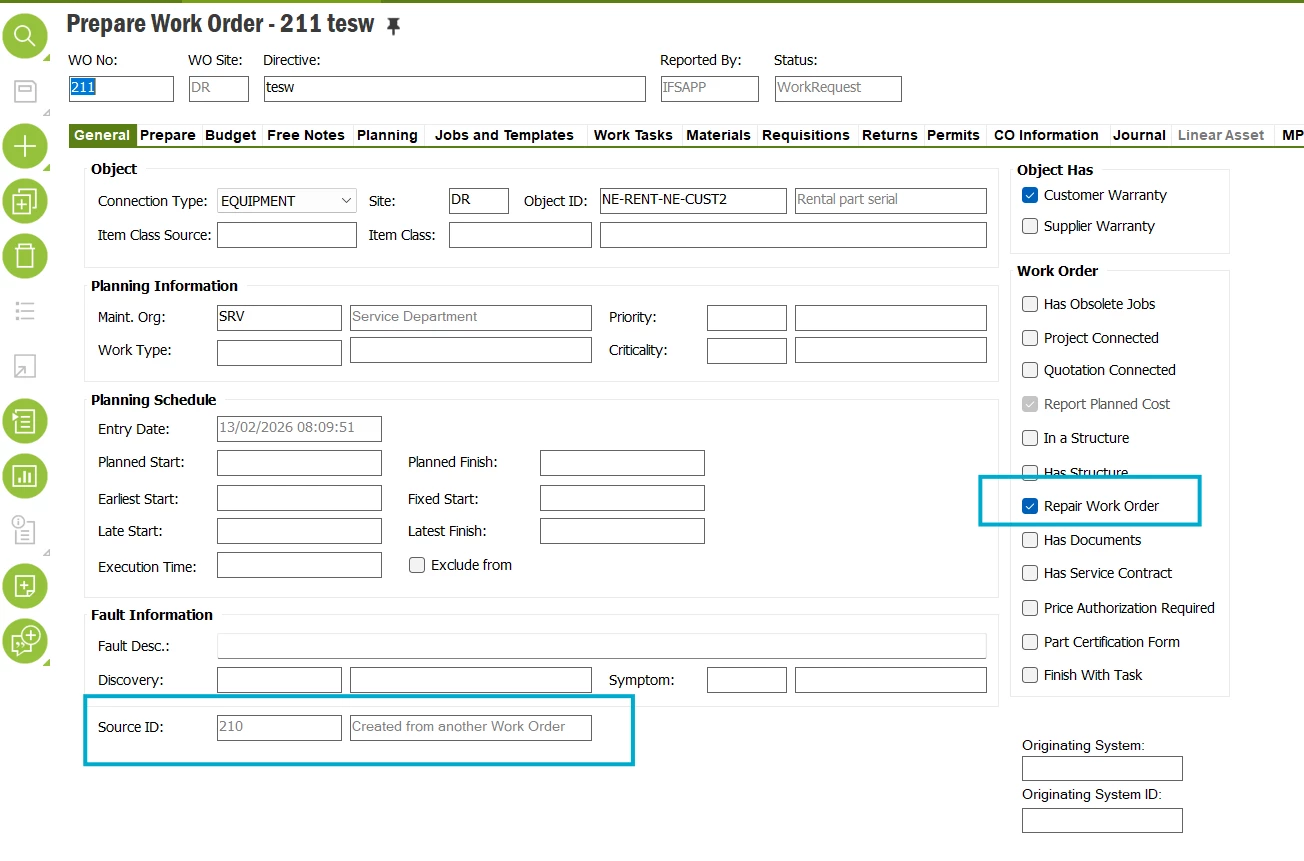This screenshot has width=1304, height=861.
Task: Enable the Has Documents checkbox
Action: pos(1030,540)
